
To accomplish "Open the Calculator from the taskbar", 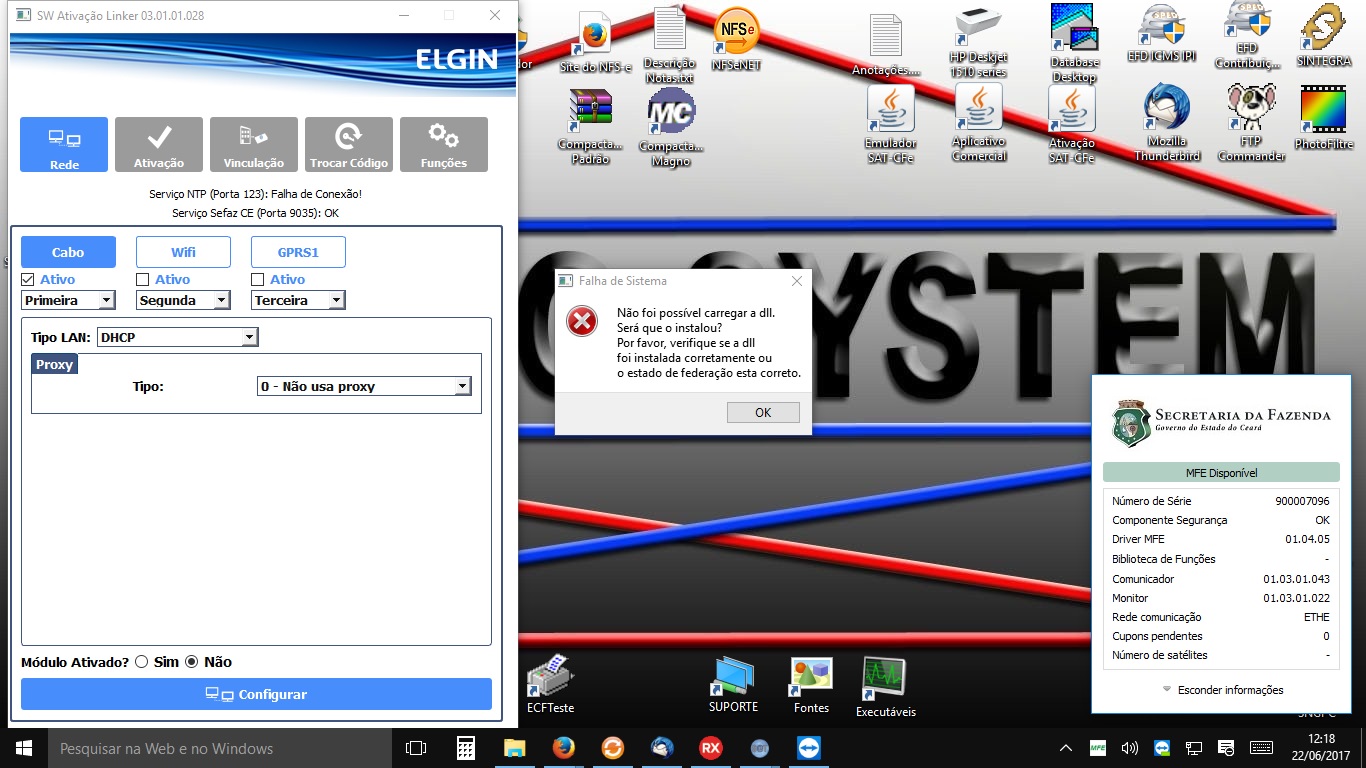I will tap(465, 748).
